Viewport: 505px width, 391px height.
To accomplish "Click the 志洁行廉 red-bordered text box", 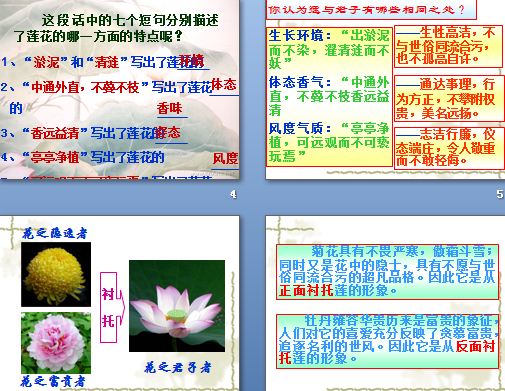I will (449, 148).
